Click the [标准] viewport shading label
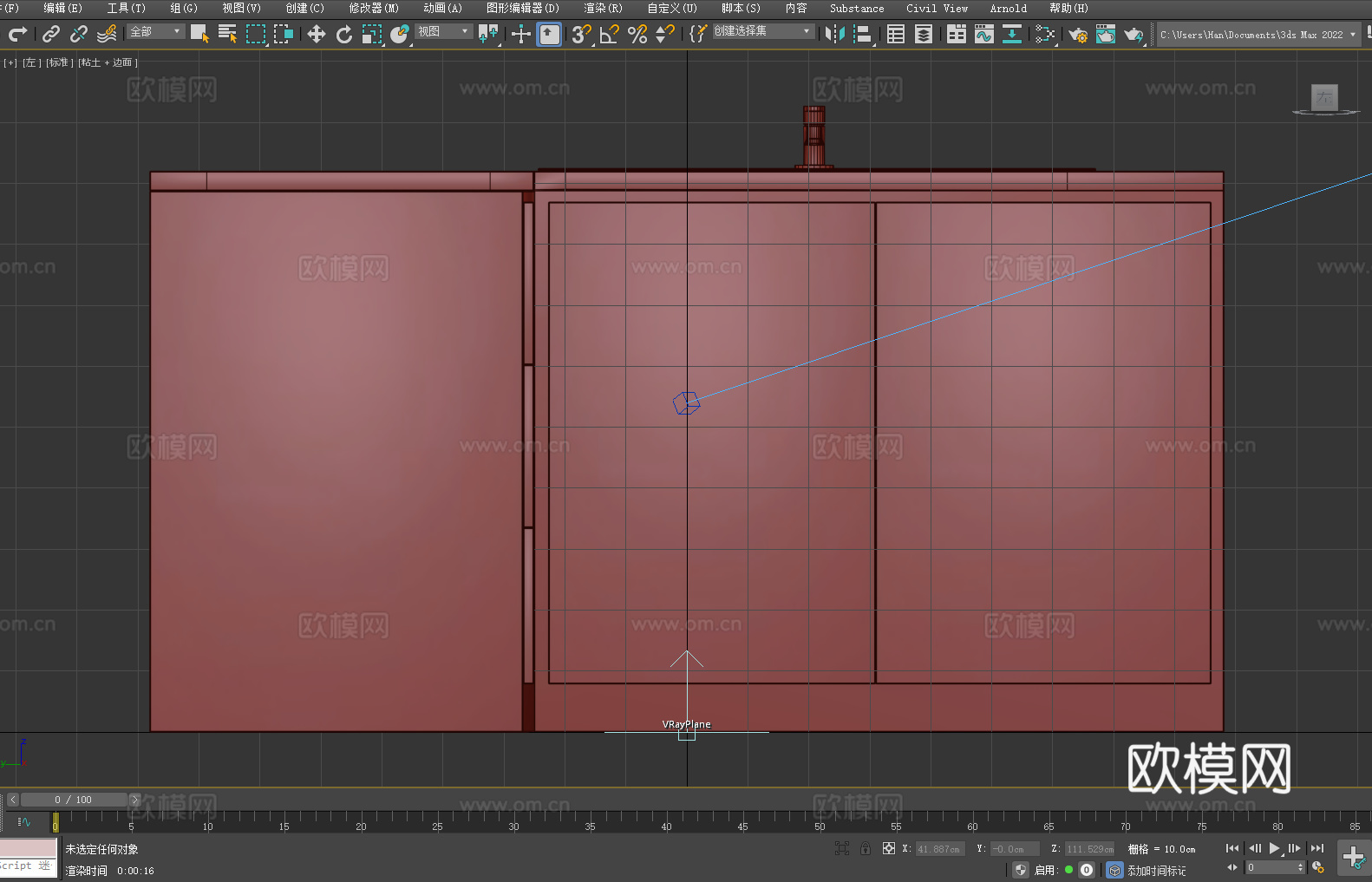Viewport: 1372px width, 882px height. point(59,62)
